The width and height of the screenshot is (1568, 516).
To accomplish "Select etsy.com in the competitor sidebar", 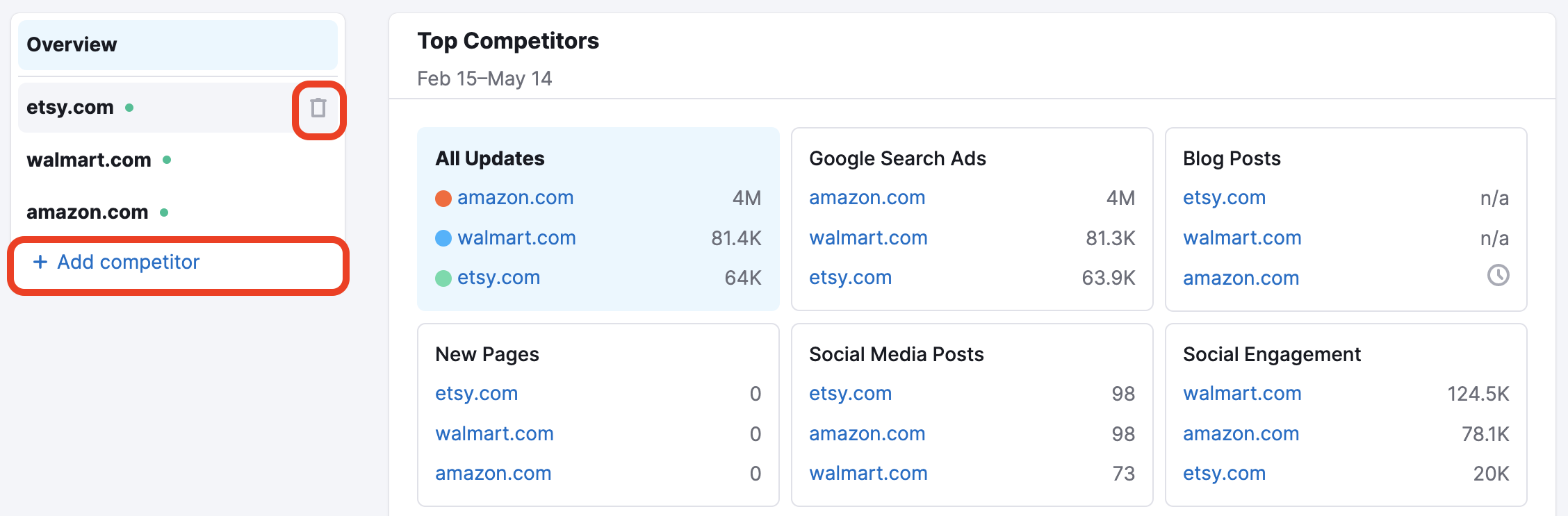I will (70, 107).
